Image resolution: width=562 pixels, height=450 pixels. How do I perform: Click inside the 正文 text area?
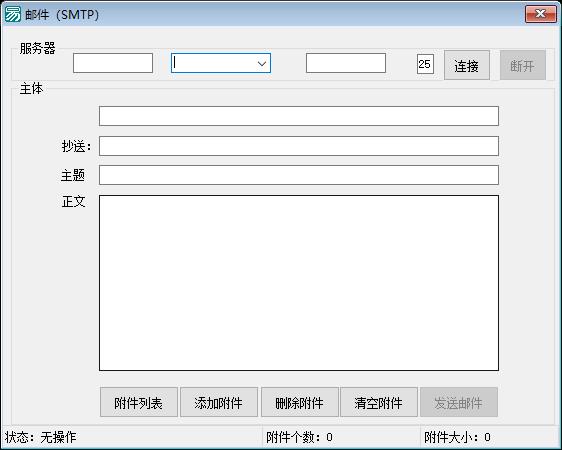pos(299,283)
